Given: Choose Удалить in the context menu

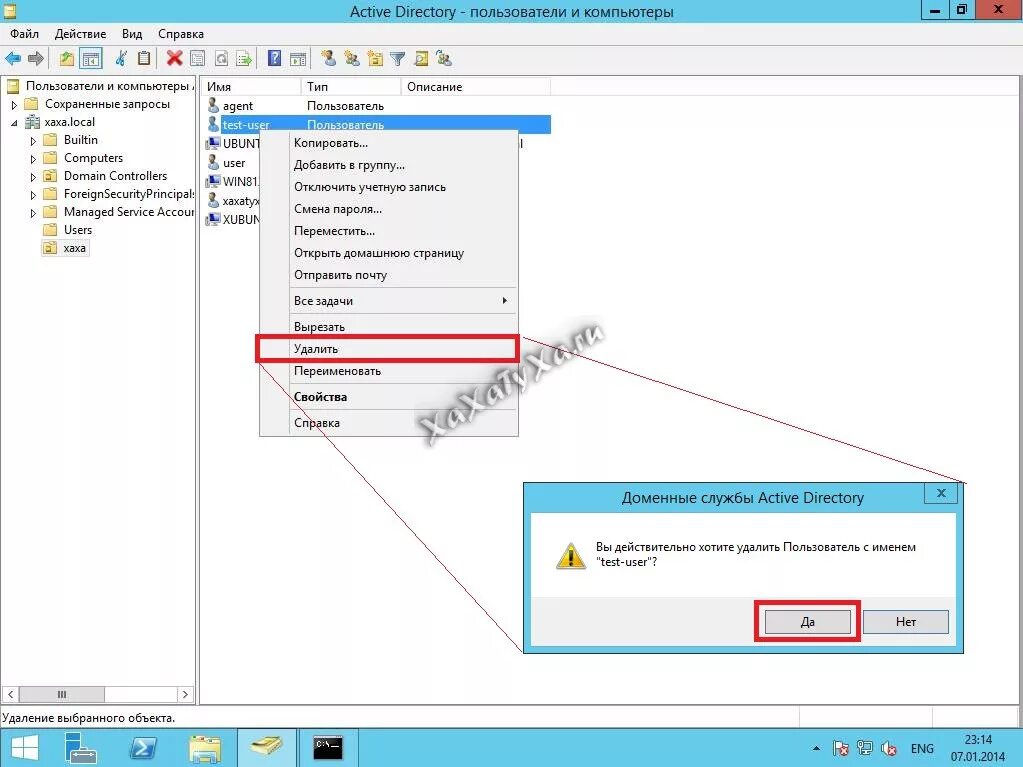Looking at the screenshot, I should point(389,349).
